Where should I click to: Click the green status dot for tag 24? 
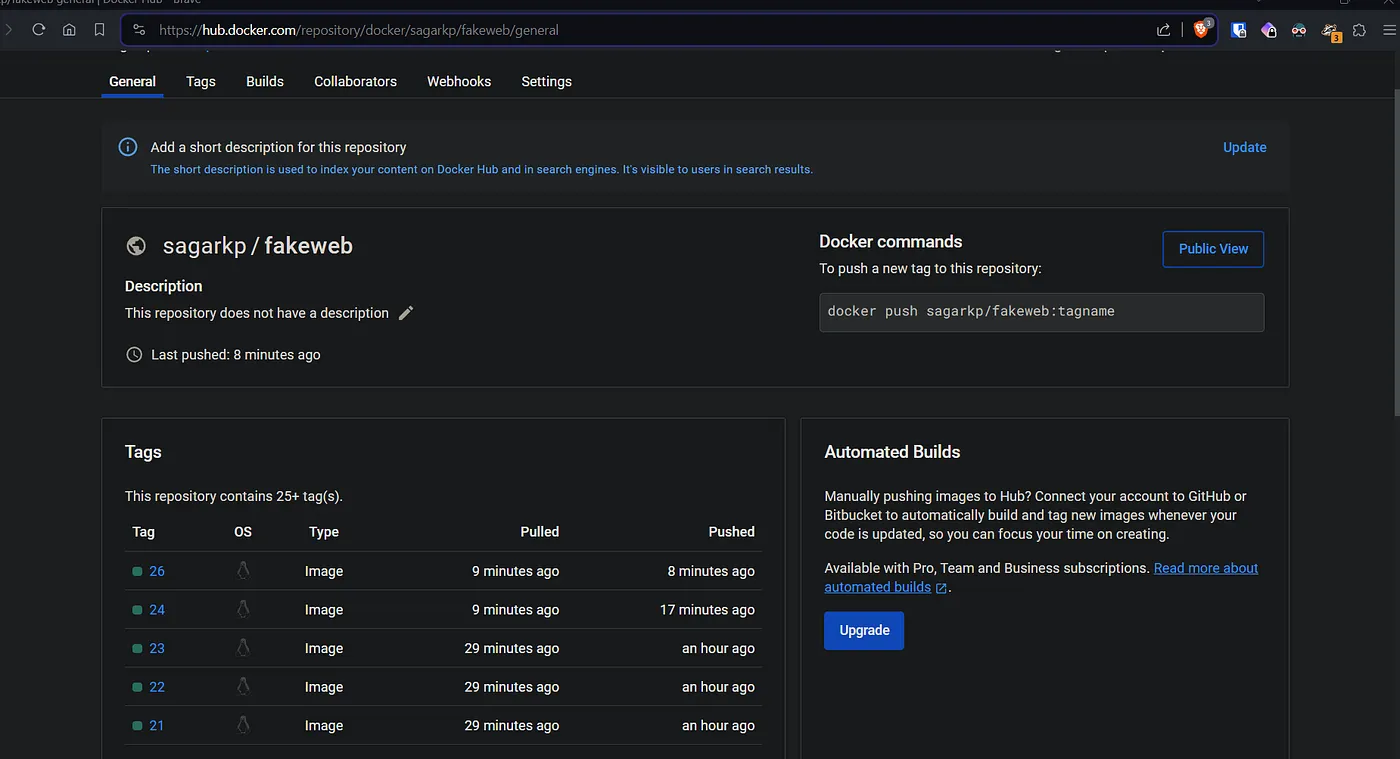click(137, 610)
